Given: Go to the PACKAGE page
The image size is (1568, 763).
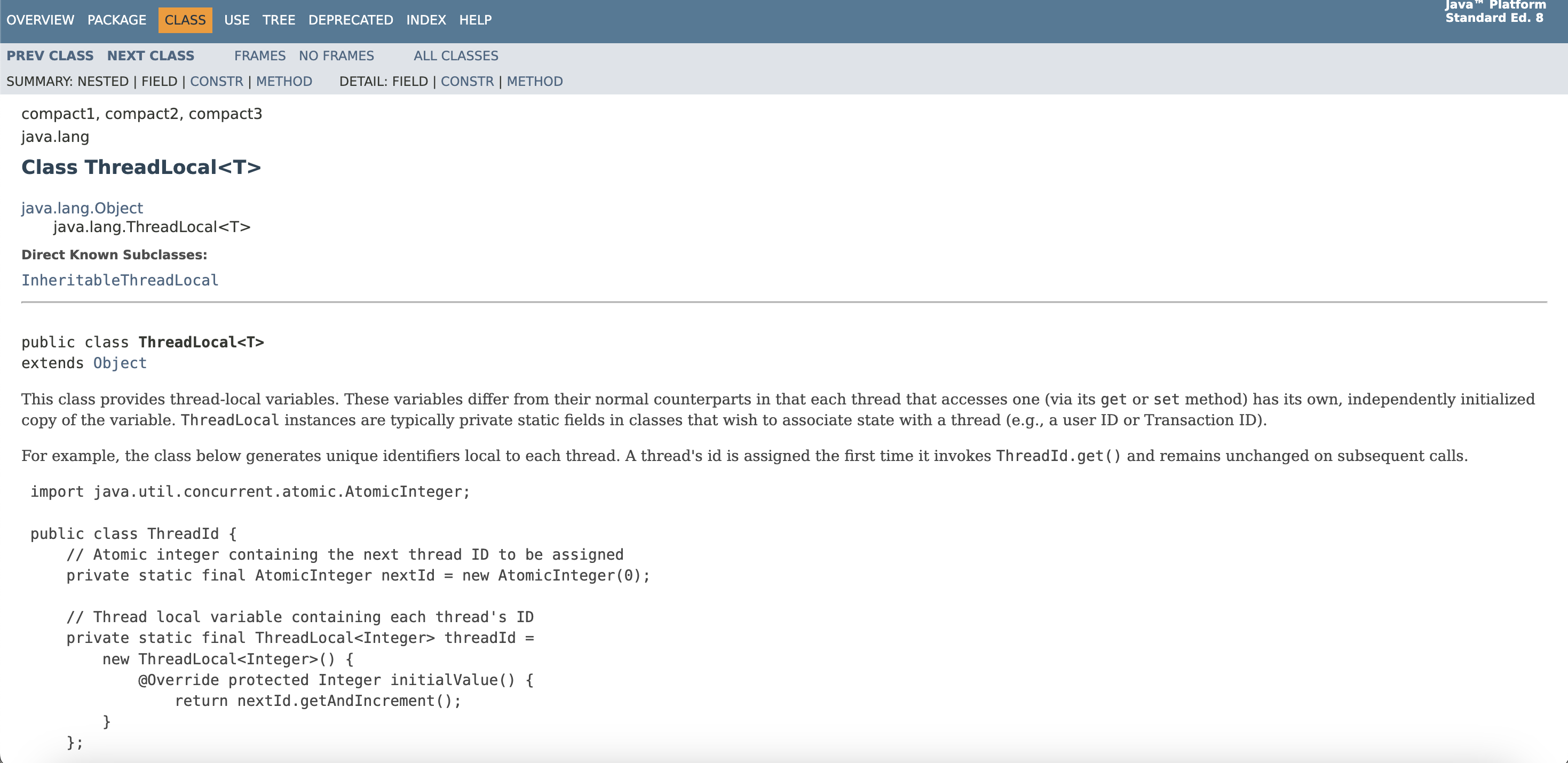Looking at the screenshot, I should coord(116,20).
